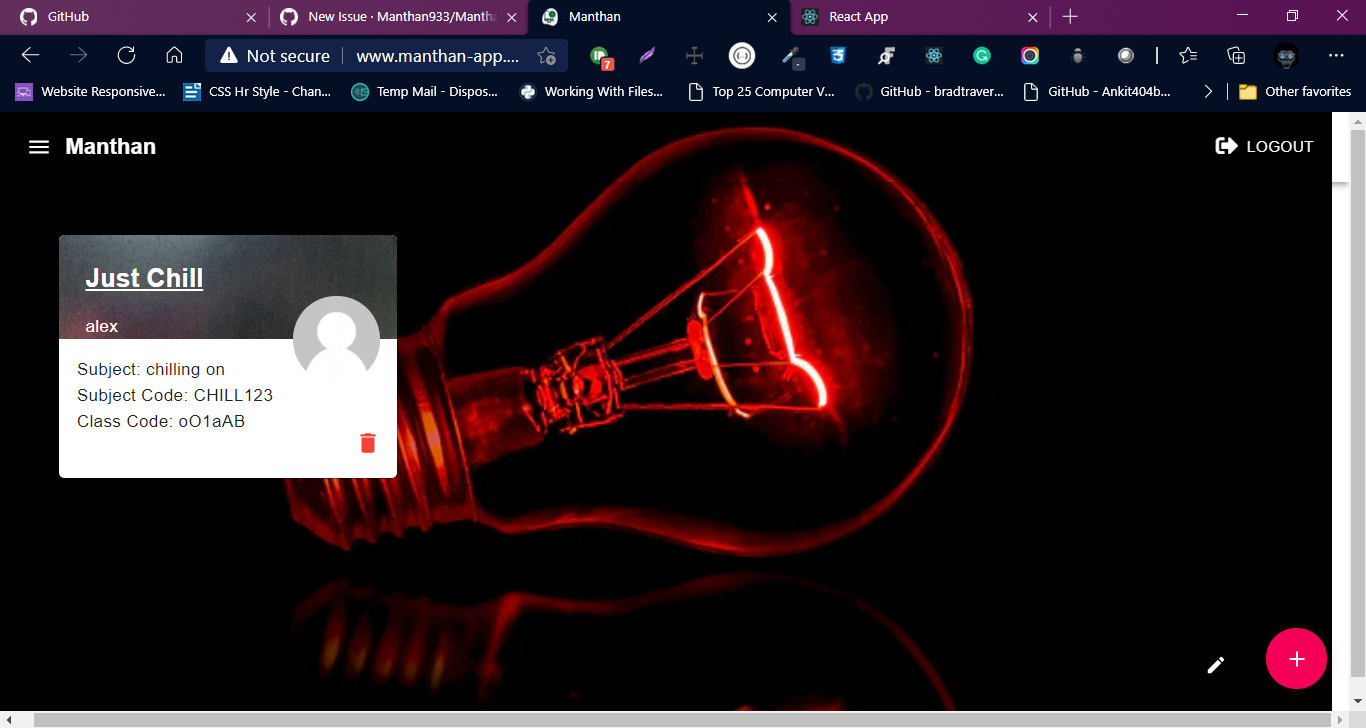Open the Grammarly extension icon
The height and width of the screenshot is (728, 1366).
pos(982,56)
